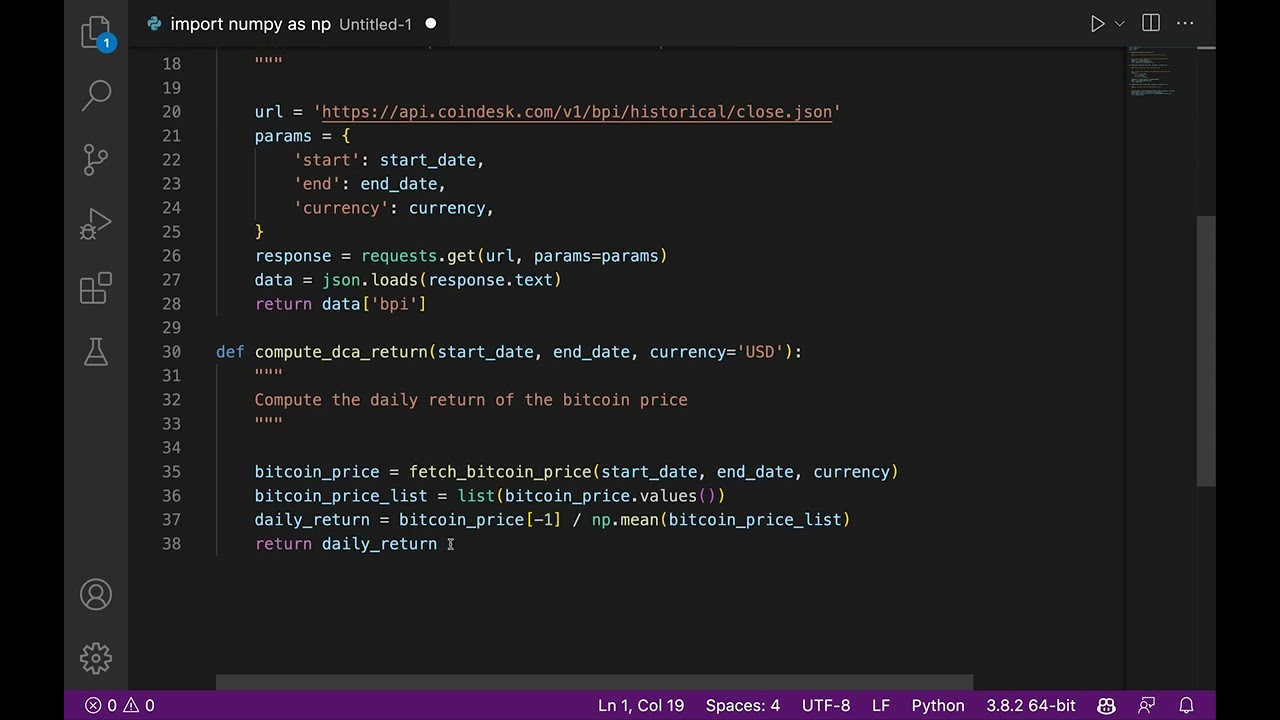The image size is (1280, 720).
Task: Open the More Actions ellipsis menu
Action: (1185, 23)
